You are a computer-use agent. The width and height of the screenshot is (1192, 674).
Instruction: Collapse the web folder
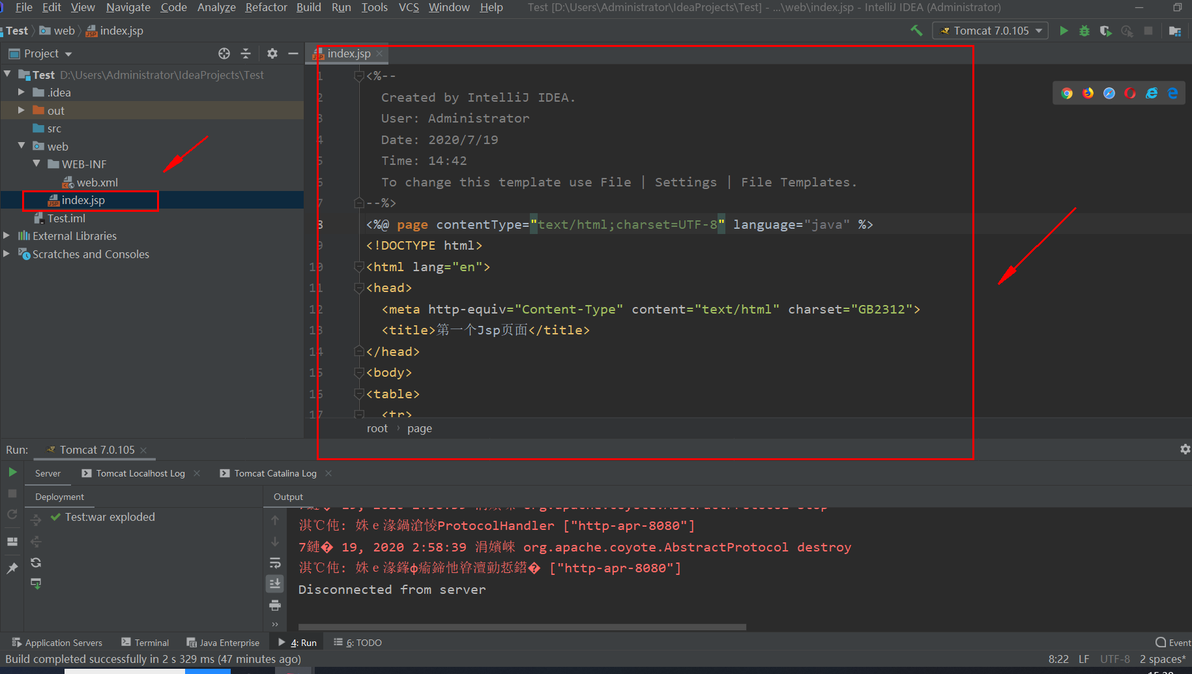21,146
